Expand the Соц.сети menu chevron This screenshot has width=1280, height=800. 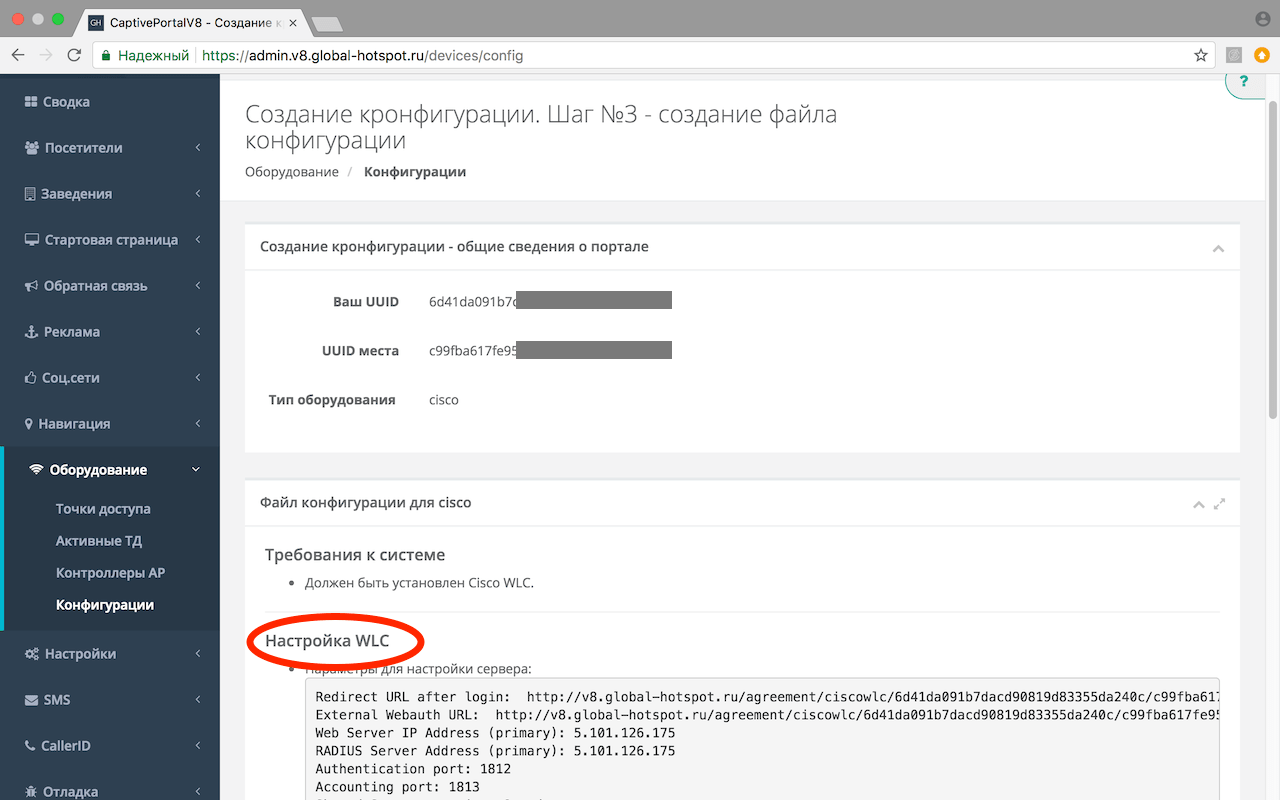(198, 378)
